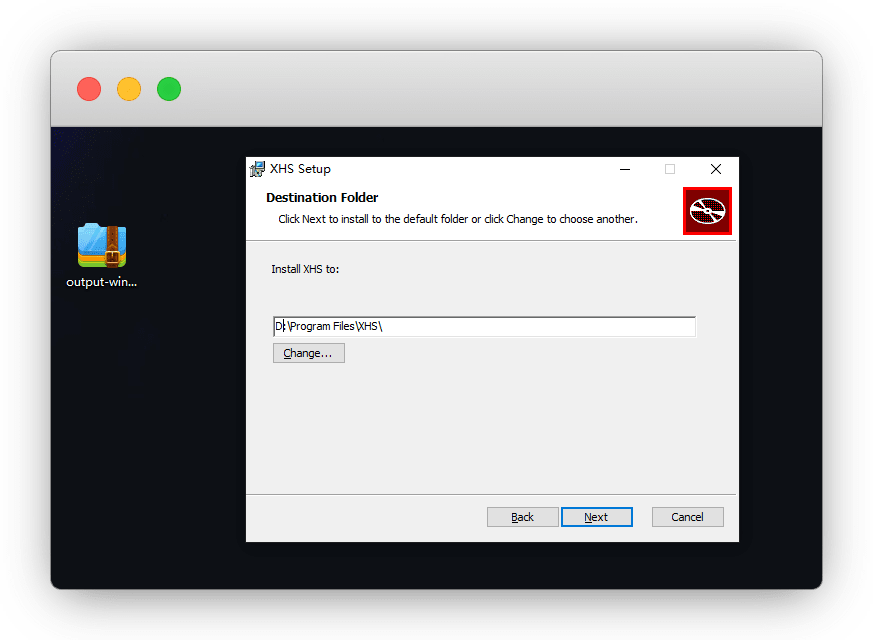Image resolution: width=873 pixels, height=640 pixels.
Task: Click the "Install XHS to:" label
Action: [305, 270]
